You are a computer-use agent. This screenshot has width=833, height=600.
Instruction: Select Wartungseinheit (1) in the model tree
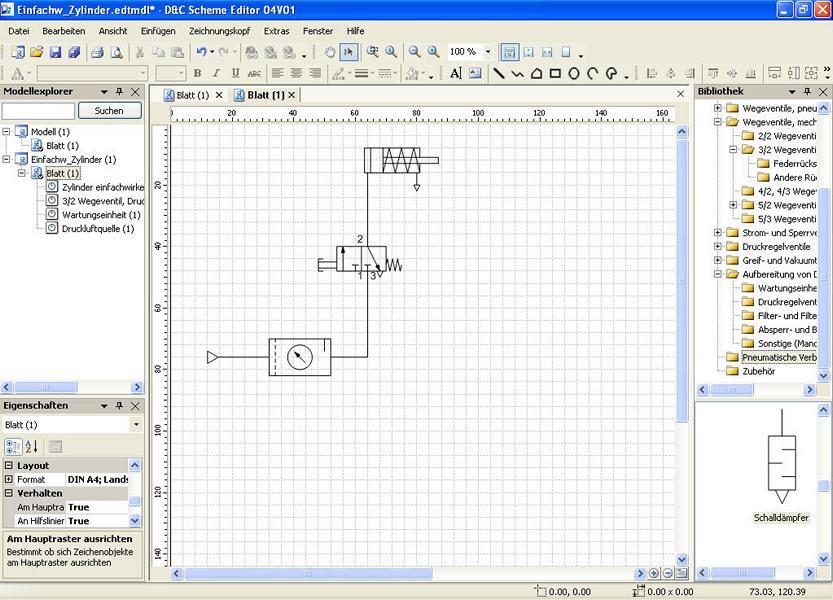tap(101, 215)
